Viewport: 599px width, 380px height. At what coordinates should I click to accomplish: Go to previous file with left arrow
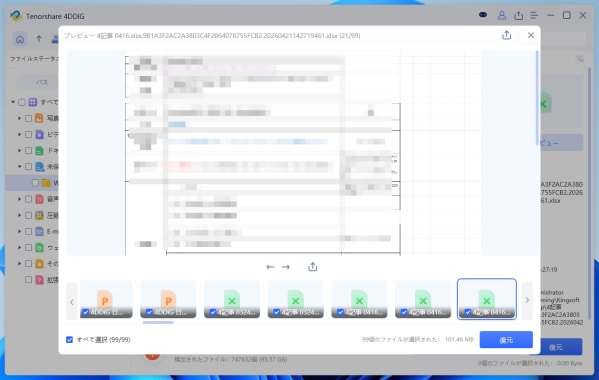pos(270,267)
